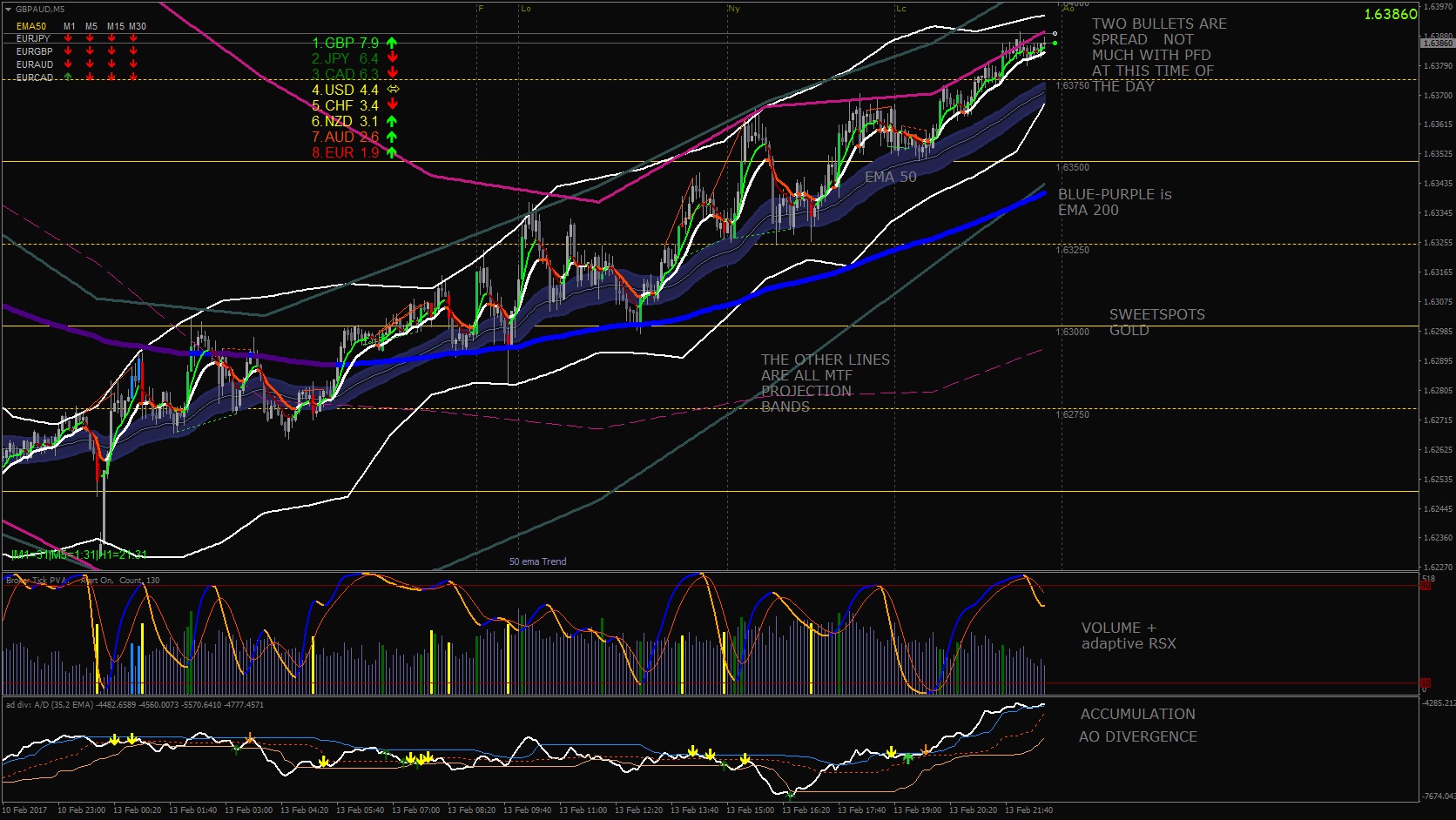This screenshot has height=820, width=1456.
Task: Click the EURAUD M15 down arrow
Action: (112, 64)
